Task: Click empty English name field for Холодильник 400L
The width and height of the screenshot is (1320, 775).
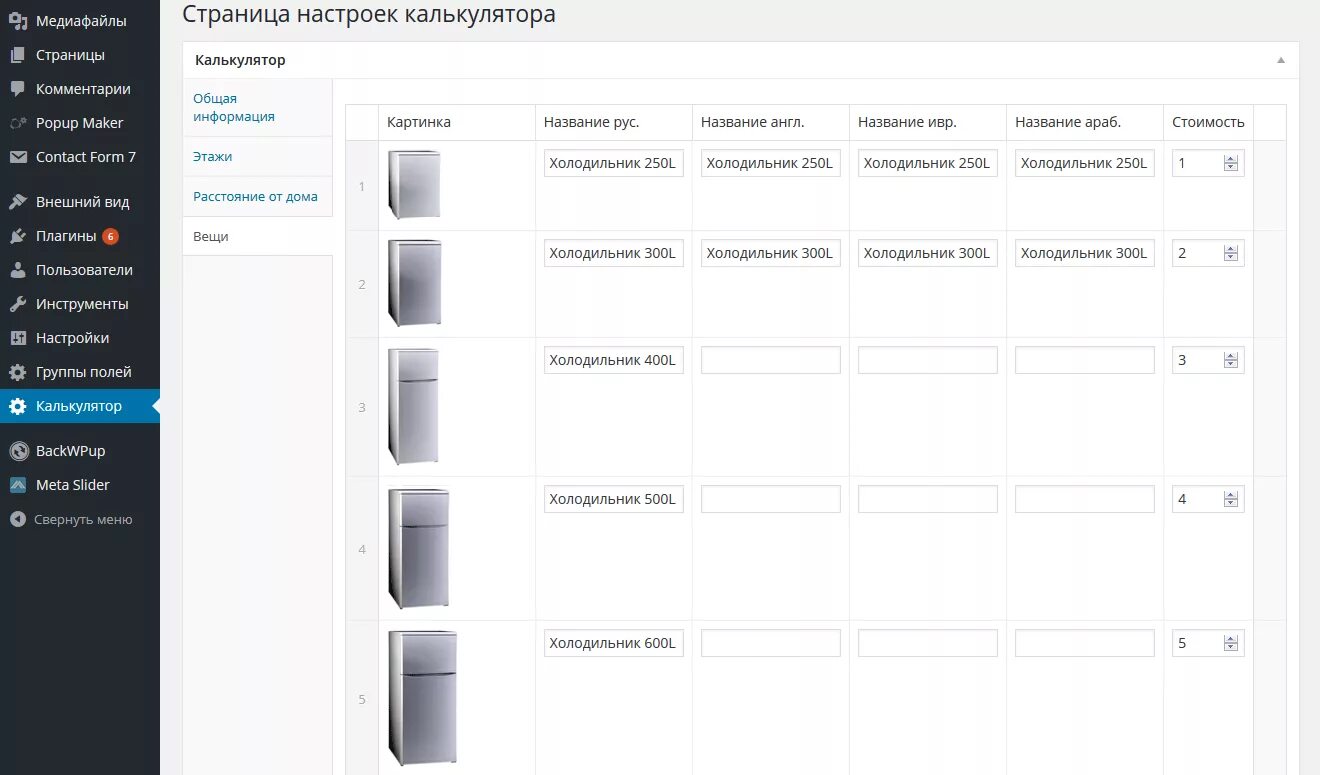Action: [771, 360]
